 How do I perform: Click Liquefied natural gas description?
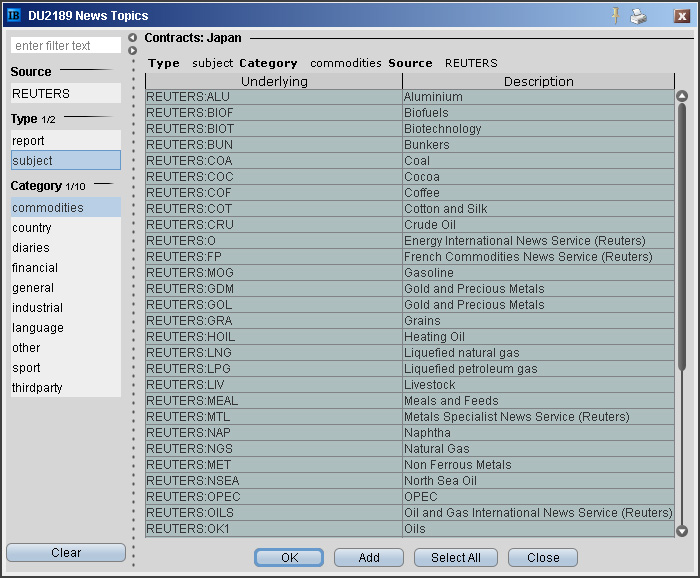[x=538, y=353]
